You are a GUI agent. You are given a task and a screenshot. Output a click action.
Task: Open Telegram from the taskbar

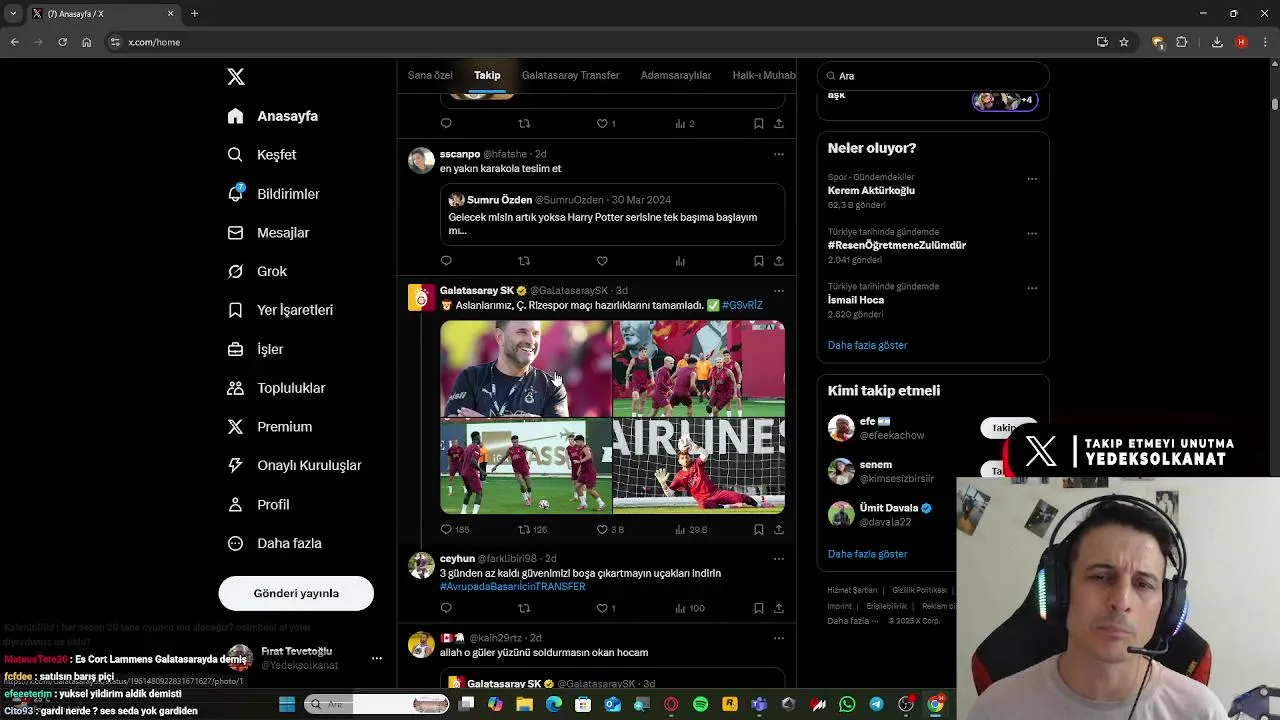tap(876, 705)
